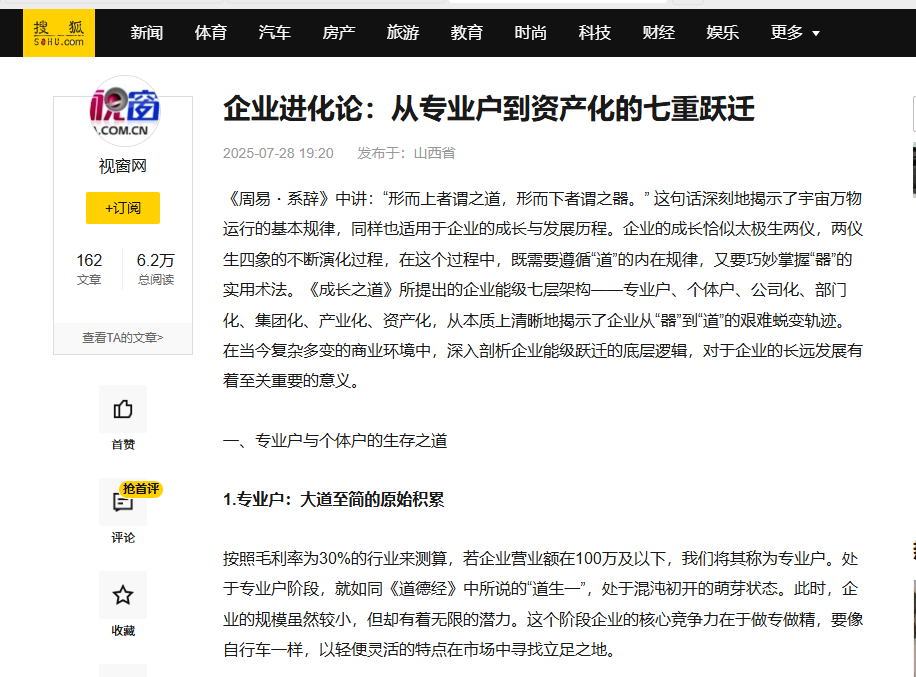
Task: Open the 娱乐 channel
Action: (x=723, y=32)
